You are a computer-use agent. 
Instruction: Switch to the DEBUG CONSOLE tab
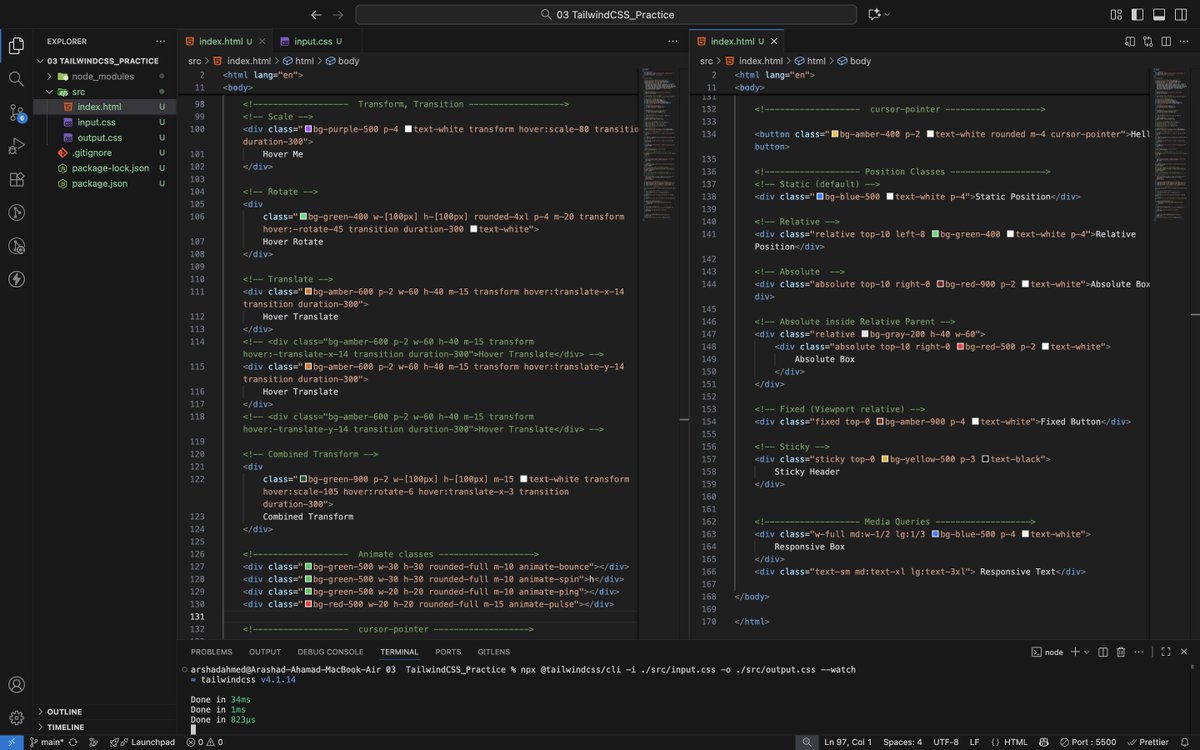[x=331, y=651]
